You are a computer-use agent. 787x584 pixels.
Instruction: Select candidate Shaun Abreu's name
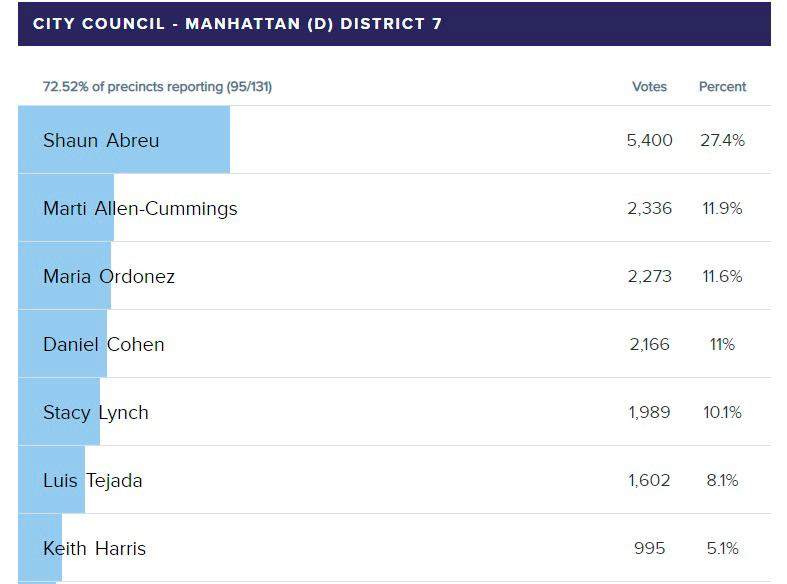(x=101, y=141)
